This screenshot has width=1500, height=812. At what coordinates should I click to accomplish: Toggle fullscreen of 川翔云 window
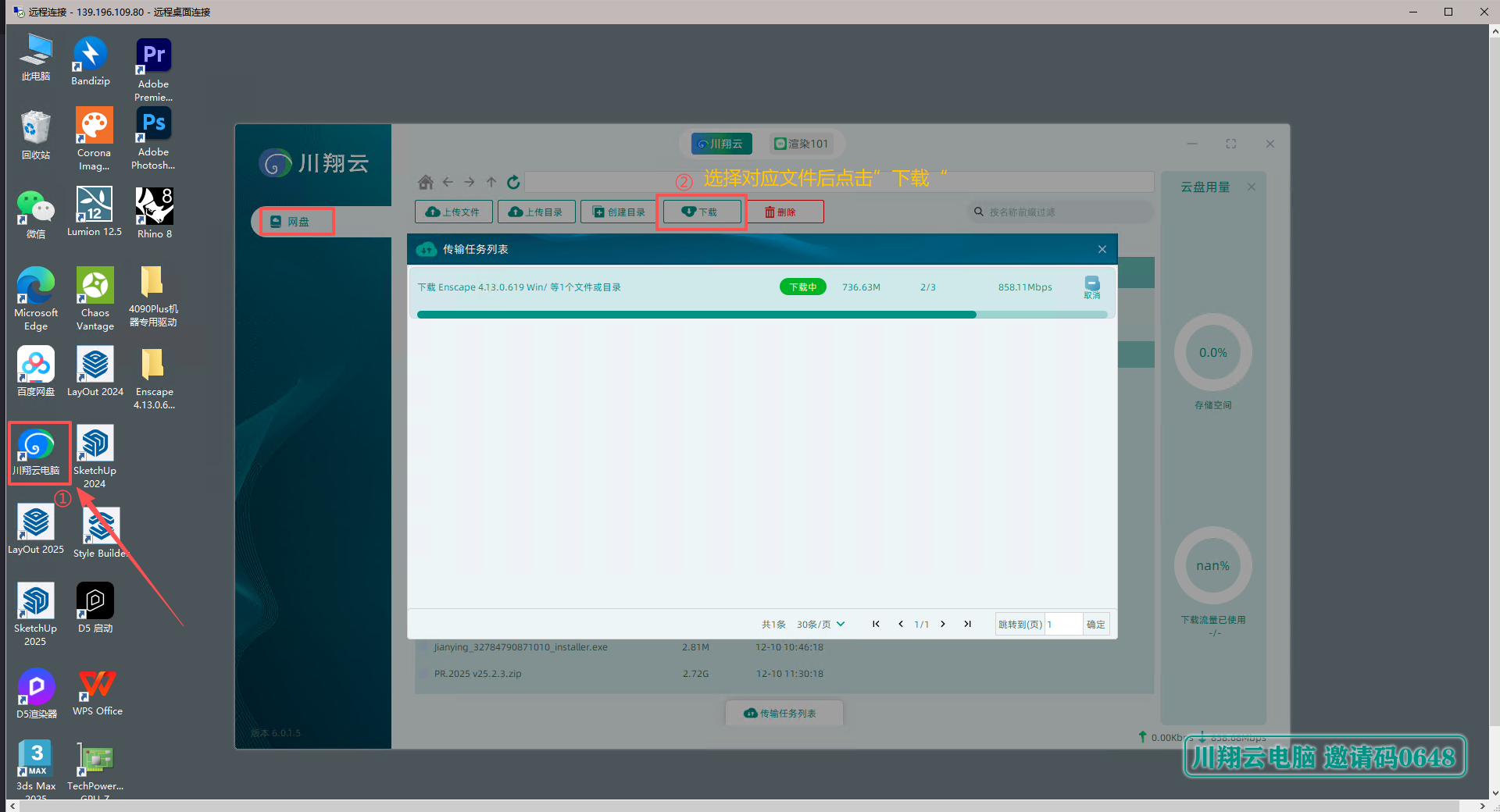(x=1230, y=144)
